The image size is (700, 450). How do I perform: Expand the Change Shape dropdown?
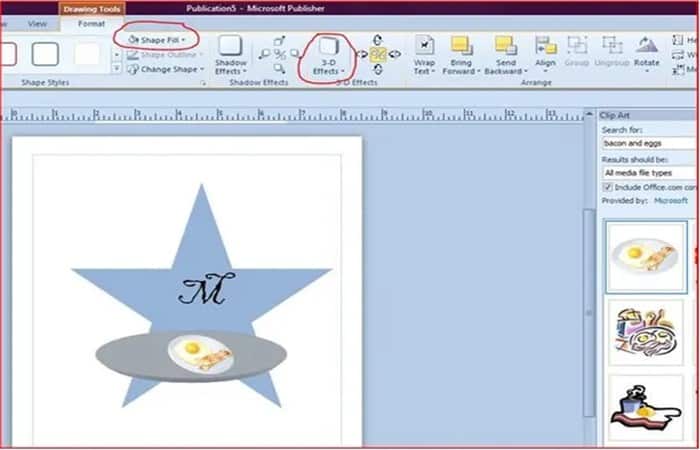[x=165, y=69]
